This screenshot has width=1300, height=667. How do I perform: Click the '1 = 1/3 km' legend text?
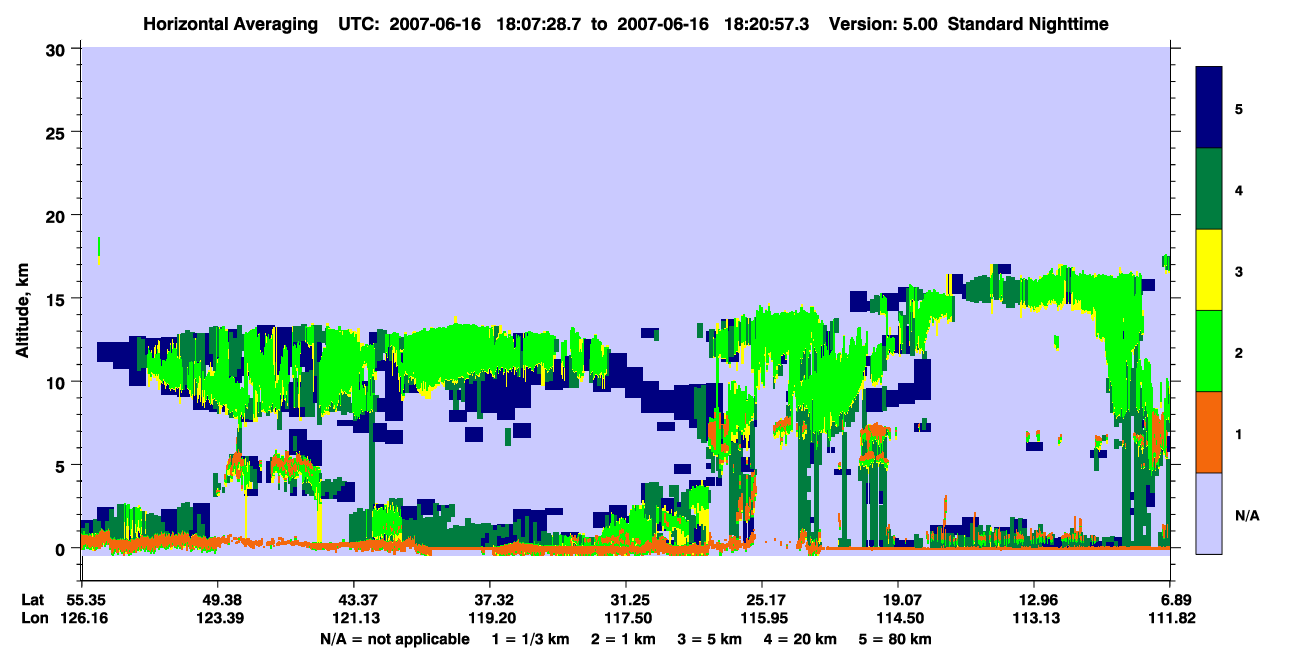coord(530,639)
